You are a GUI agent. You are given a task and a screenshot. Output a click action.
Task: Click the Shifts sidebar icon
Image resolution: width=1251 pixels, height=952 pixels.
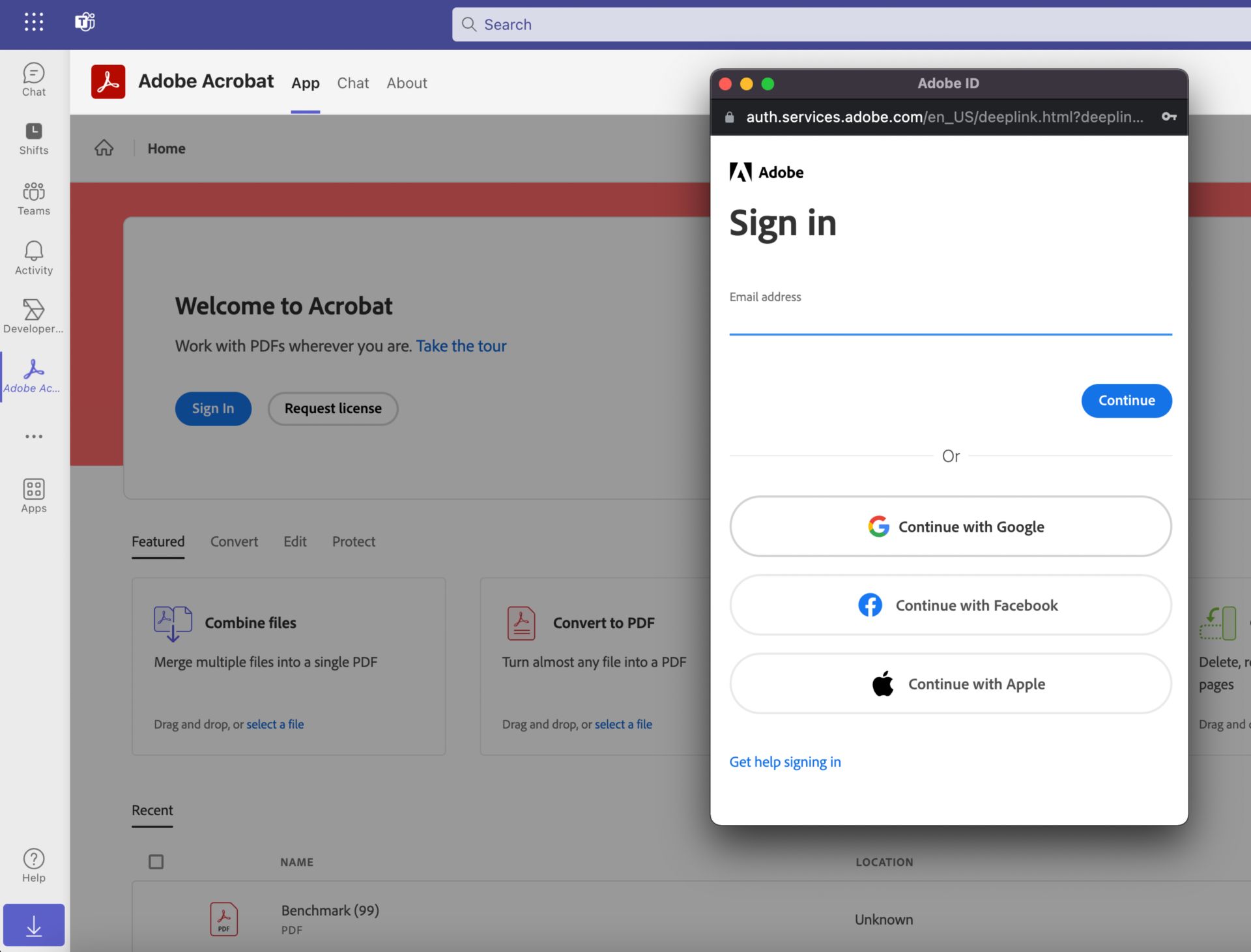(x=33, y=131)
